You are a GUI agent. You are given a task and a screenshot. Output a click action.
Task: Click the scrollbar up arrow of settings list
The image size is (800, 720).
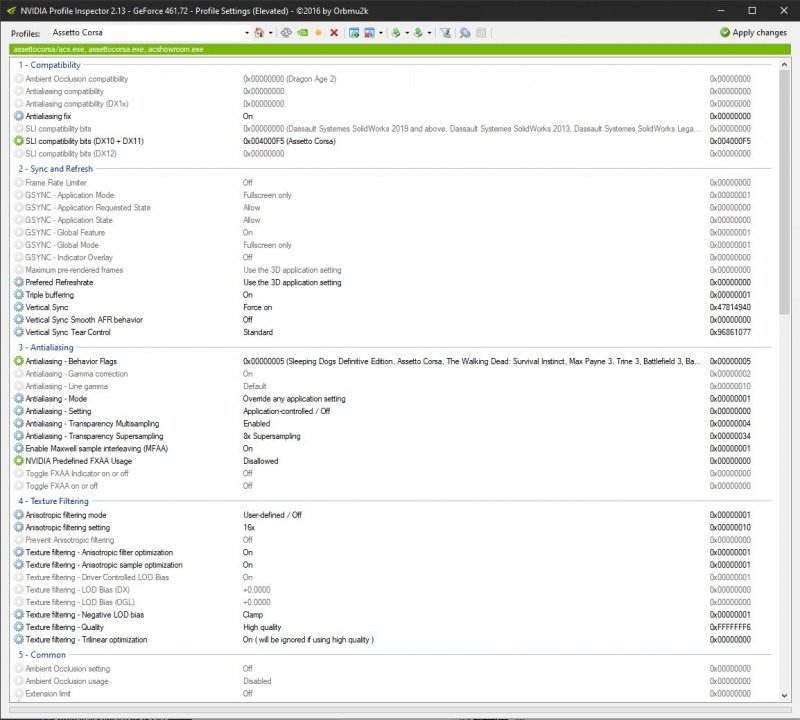(x=784, y=65)
